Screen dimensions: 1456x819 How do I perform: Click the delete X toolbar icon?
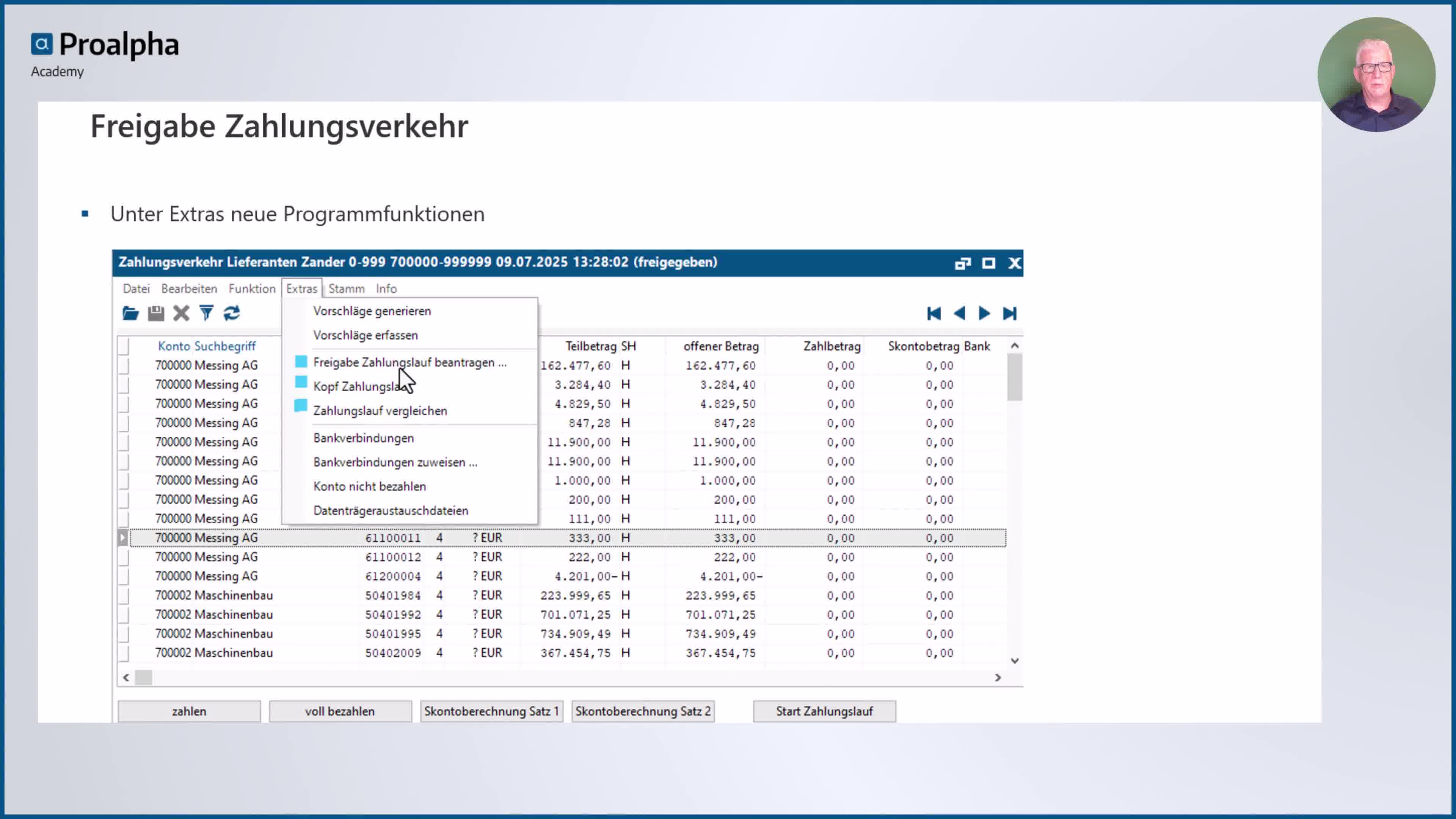click(x=182, y=313)
